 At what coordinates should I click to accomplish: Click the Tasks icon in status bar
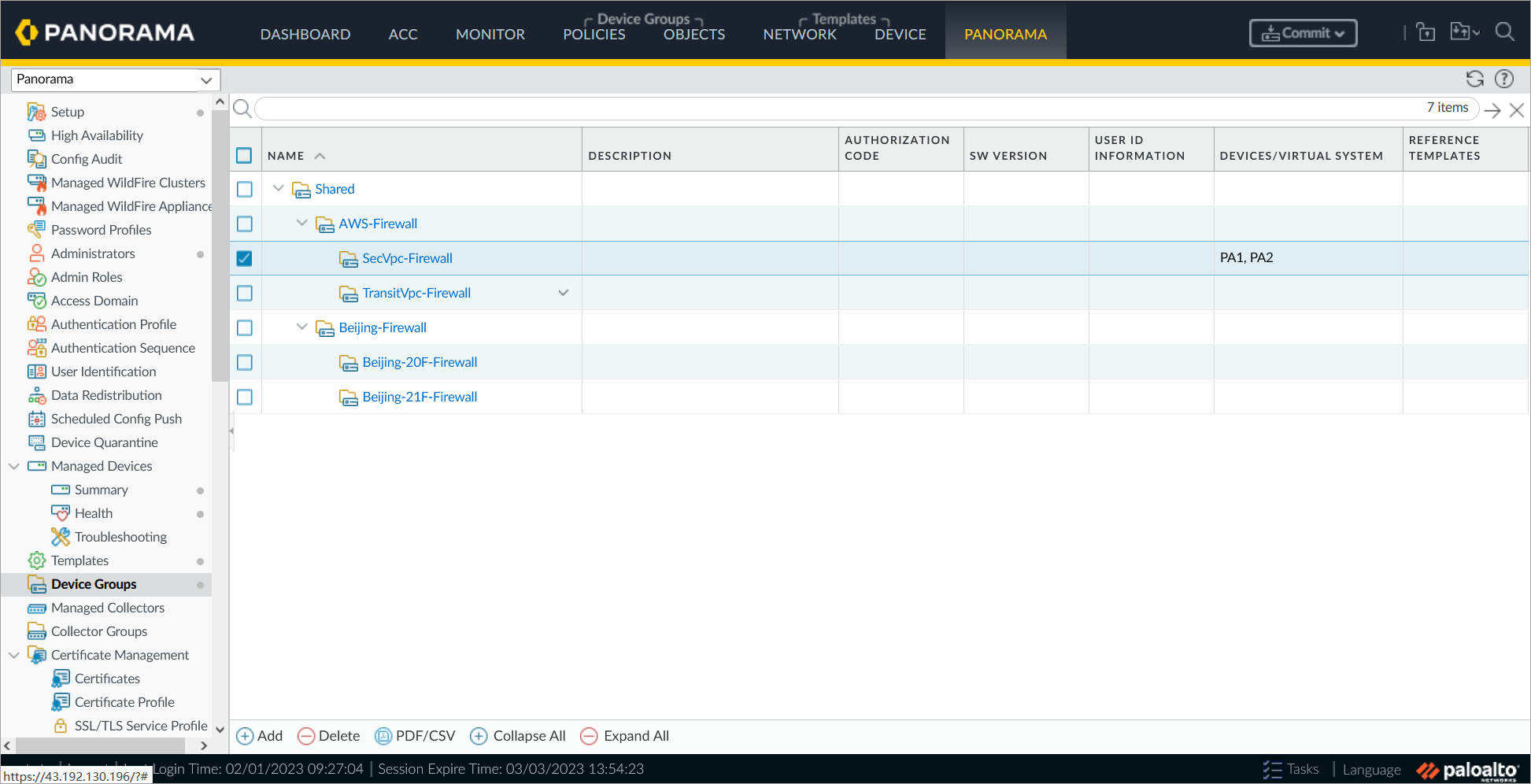tap(1272, 769)
